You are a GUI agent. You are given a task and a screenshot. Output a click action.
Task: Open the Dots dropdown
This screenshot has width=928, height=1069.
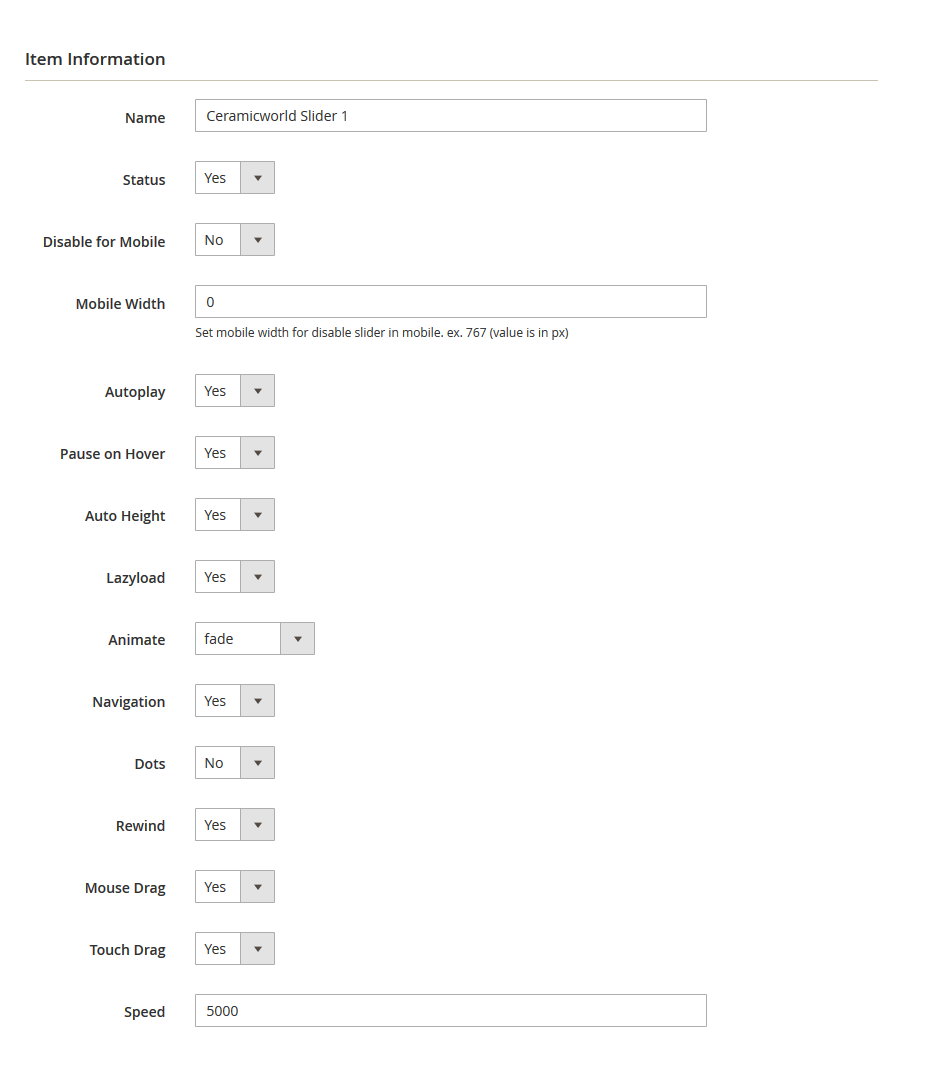coord(235,763)
